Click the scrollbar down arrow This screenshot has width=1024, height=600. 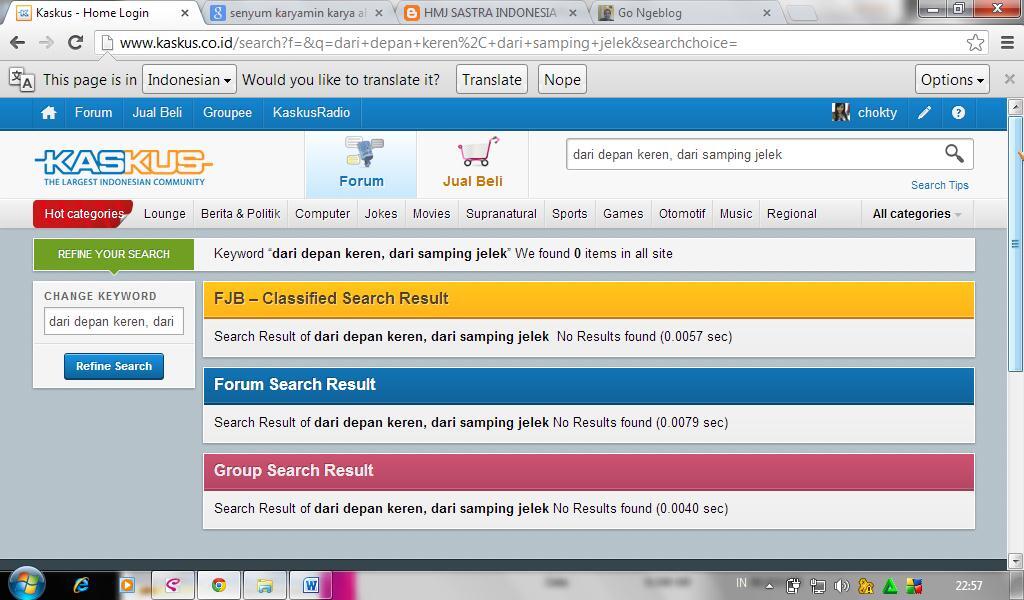tap(1015, 561)
